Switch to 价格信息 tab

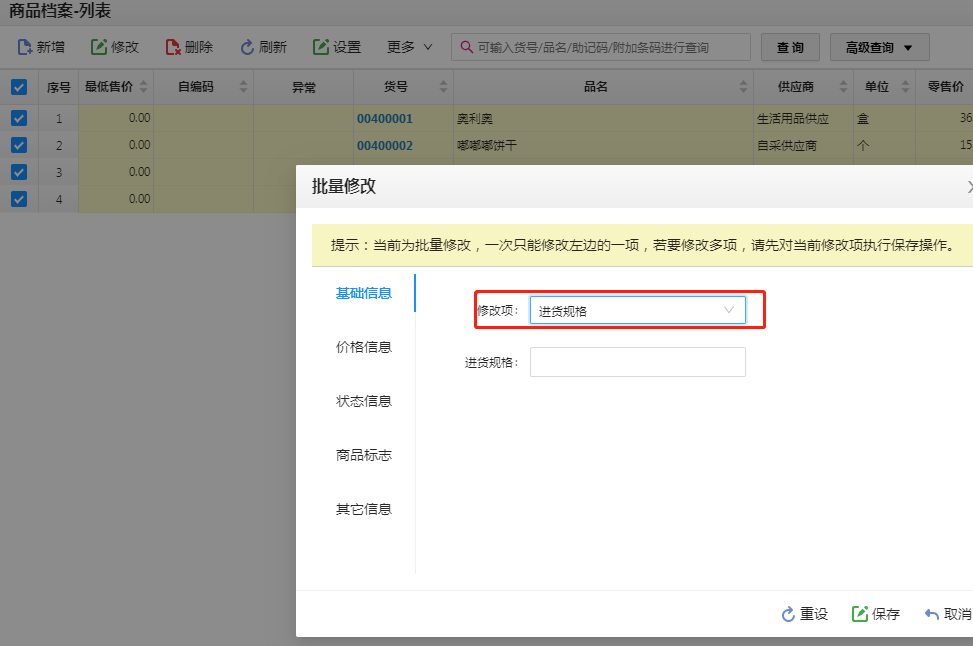pyautogui.click(x=364, y=347)
